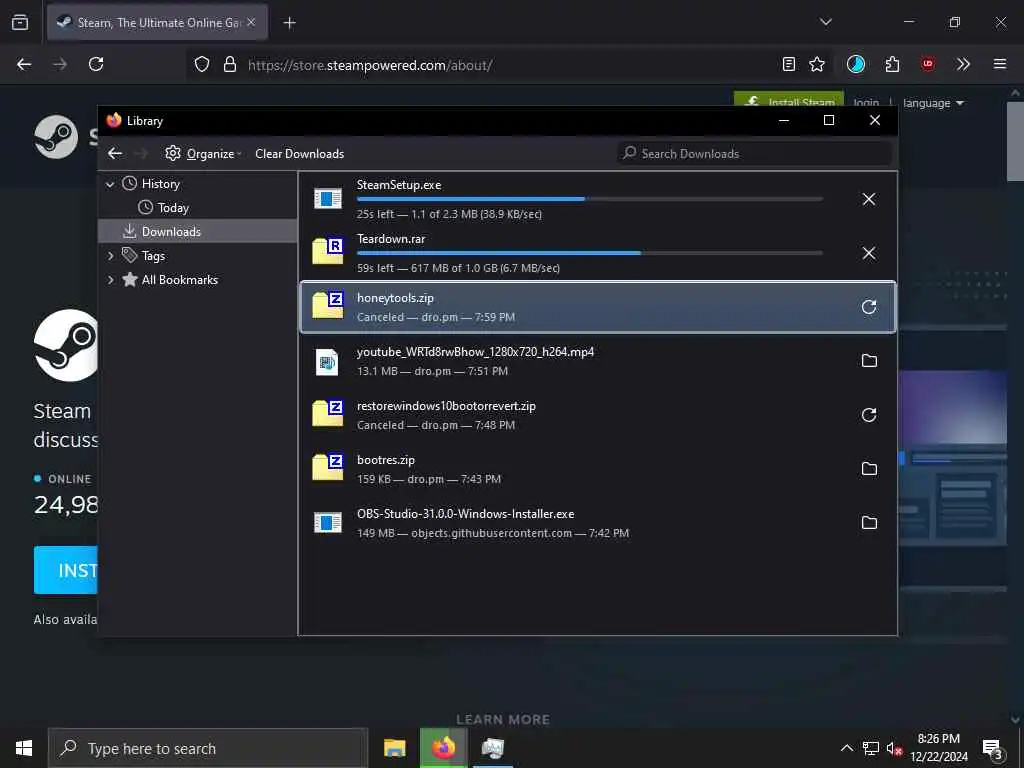
Task: Show site security lock info
Action: (230, 65)
